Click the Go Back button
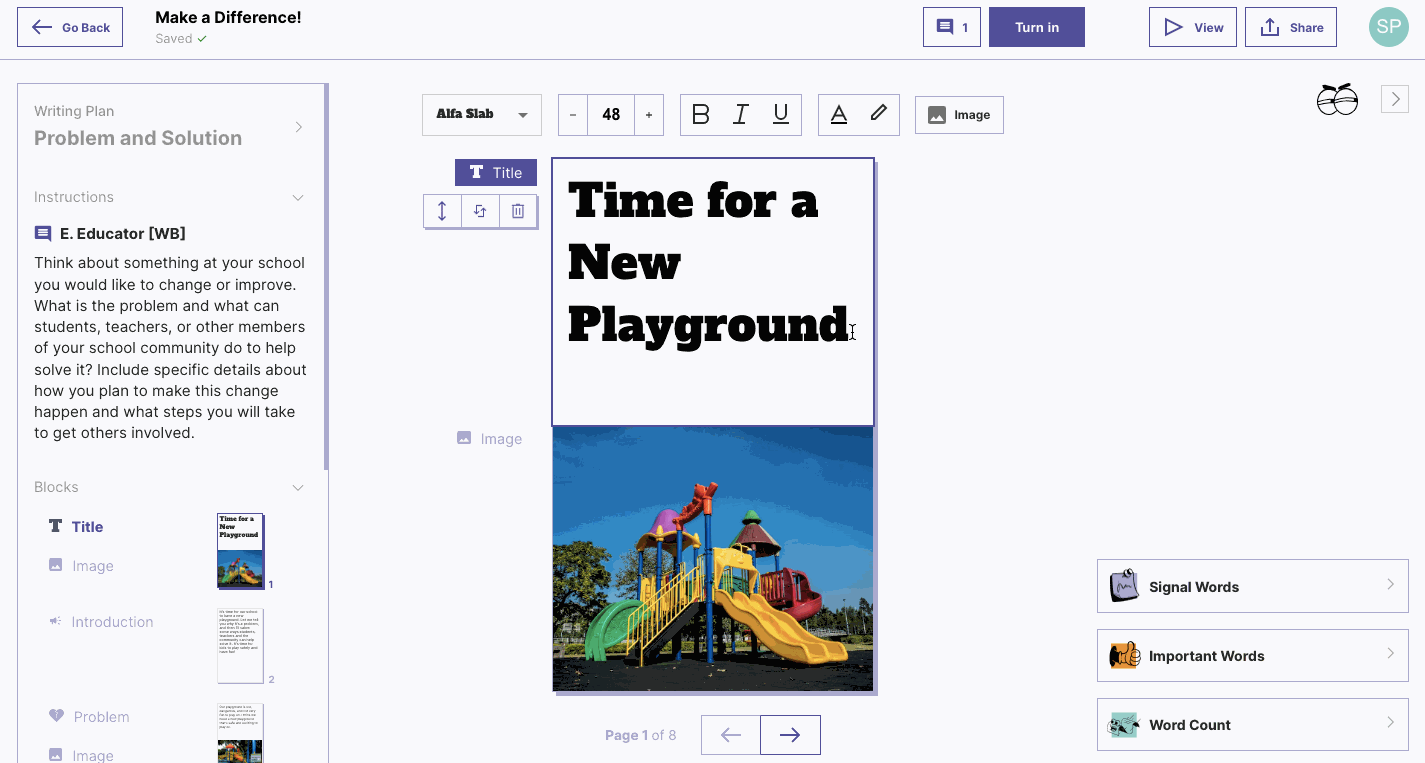The image size is (1425, 763). click(x=70, y=28)
